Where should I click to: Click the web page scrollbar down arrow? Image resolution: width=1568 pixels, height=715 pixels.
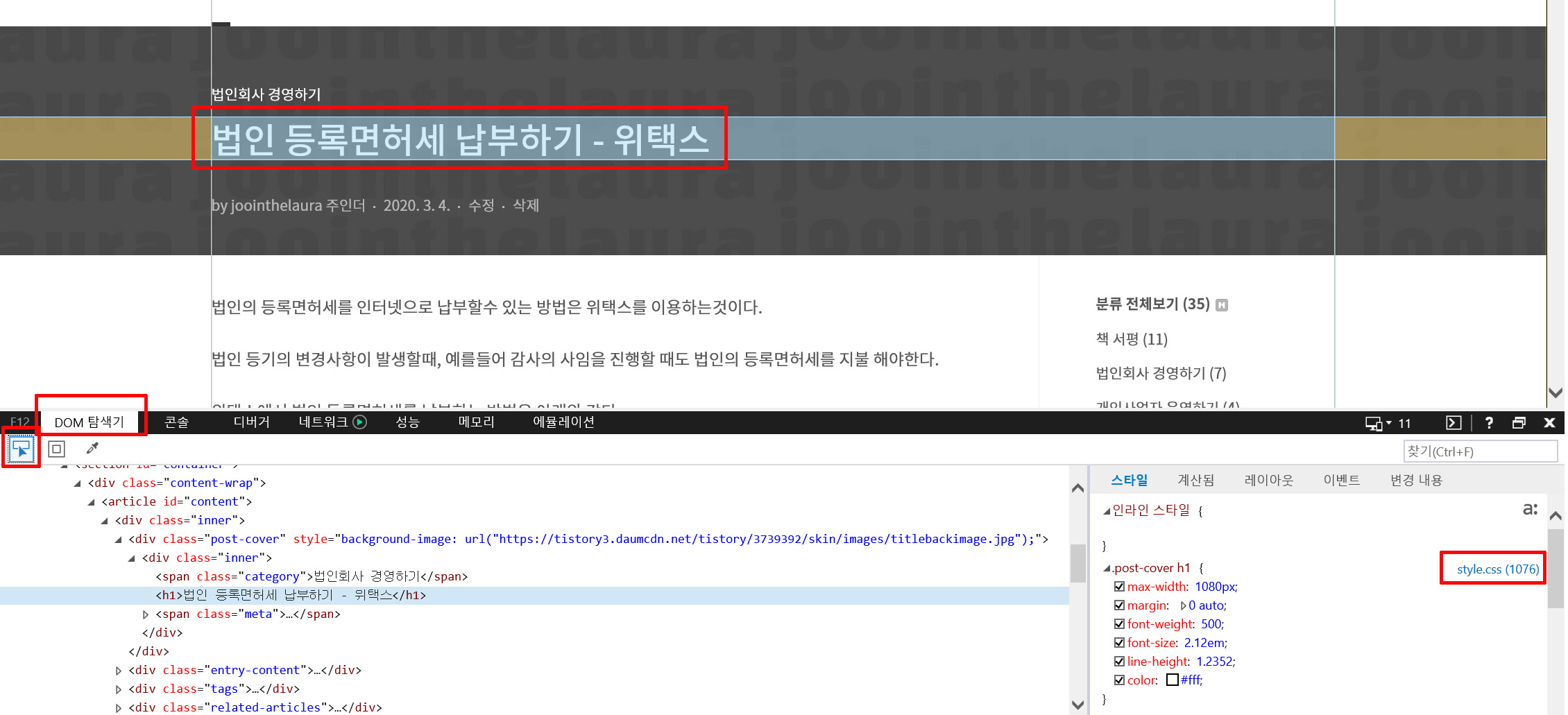point(1556,393)
